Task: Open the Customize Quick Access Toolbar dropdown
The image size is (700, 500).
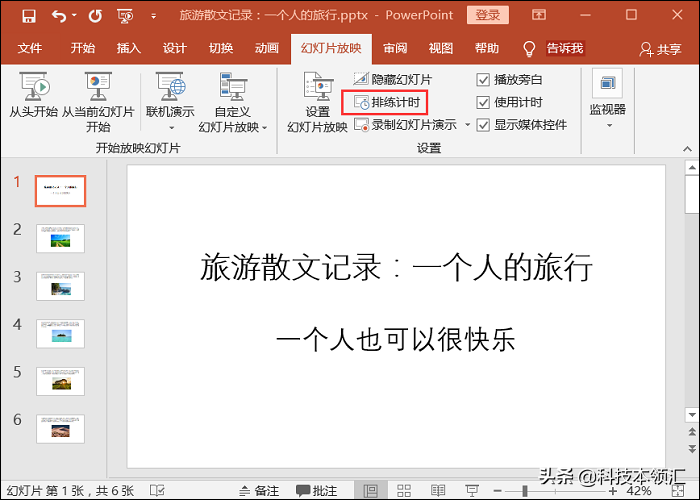Action: tap(154, 16)
